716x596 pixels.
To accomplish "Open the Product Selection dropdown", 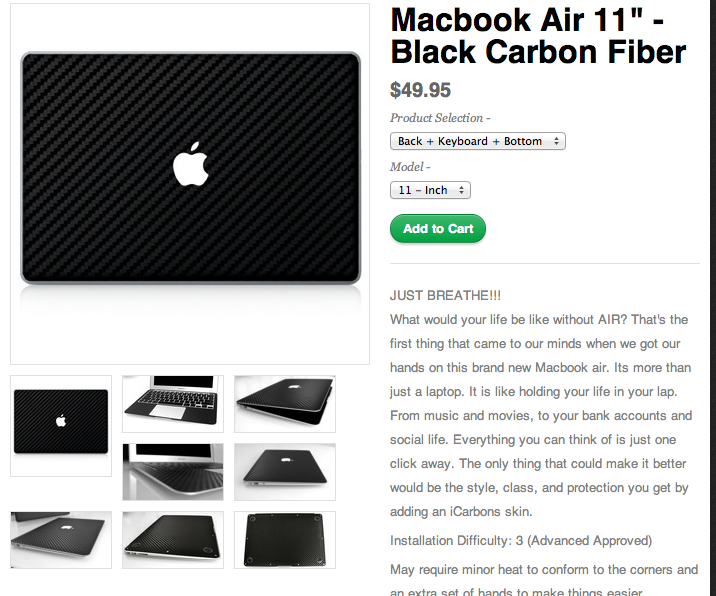I will pos(478,141).
